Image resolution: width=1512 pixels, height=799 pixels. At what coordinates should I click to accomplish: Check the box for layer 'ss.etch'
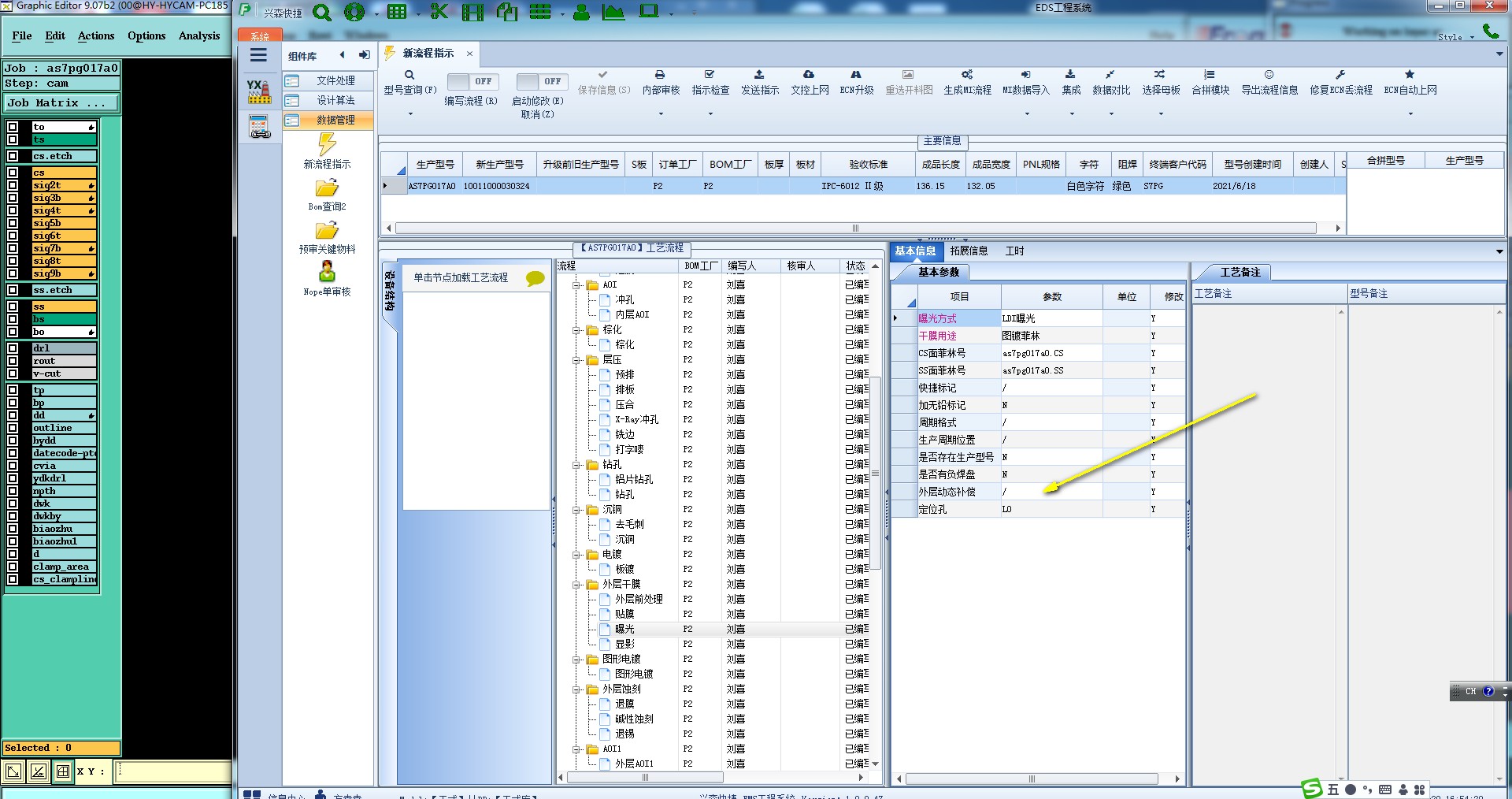(x=13, y=290)
